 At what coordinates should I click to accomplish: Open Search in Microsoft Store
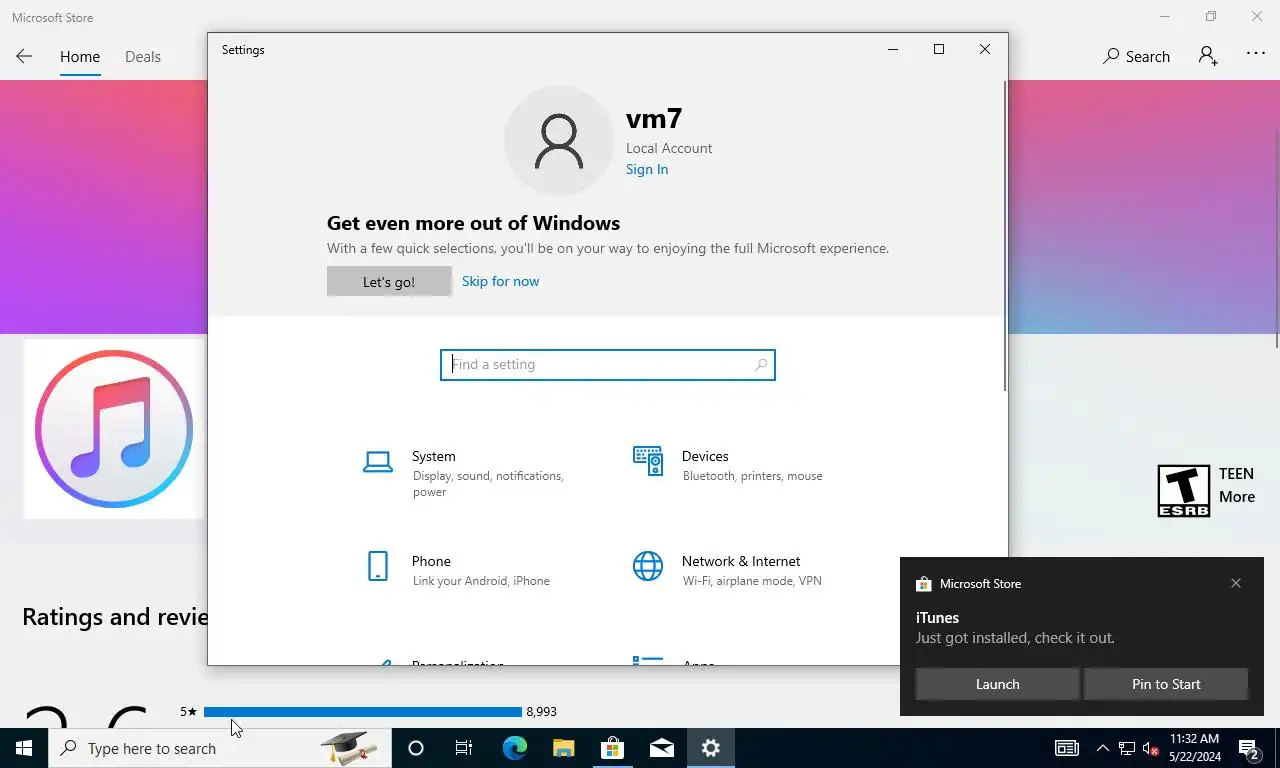pos(1136,56)
